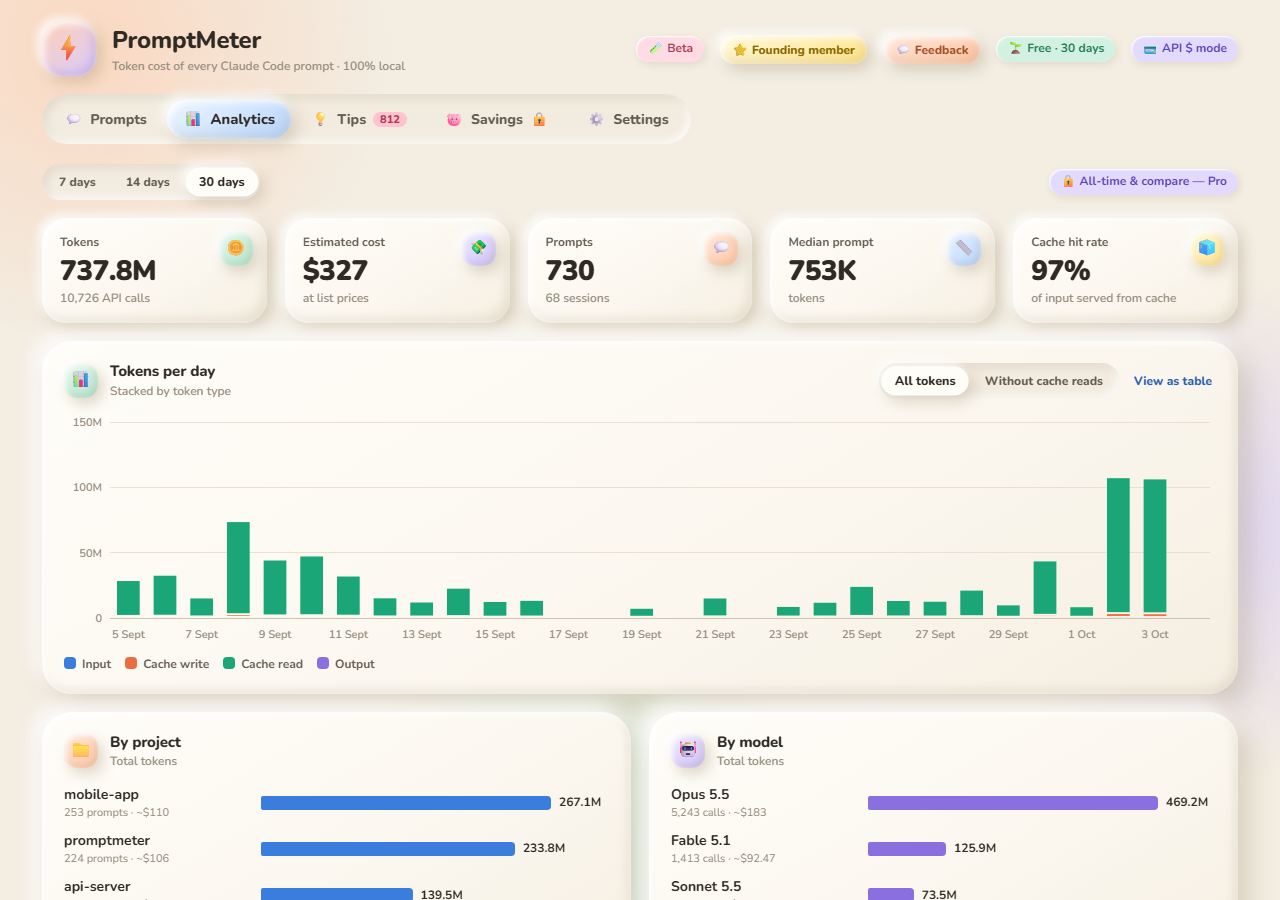Image resolution: width=1280 pixels, height=900 pixels.
Task: Click the cube icon on Cache hit rate card
Action: click(1207, 248)
